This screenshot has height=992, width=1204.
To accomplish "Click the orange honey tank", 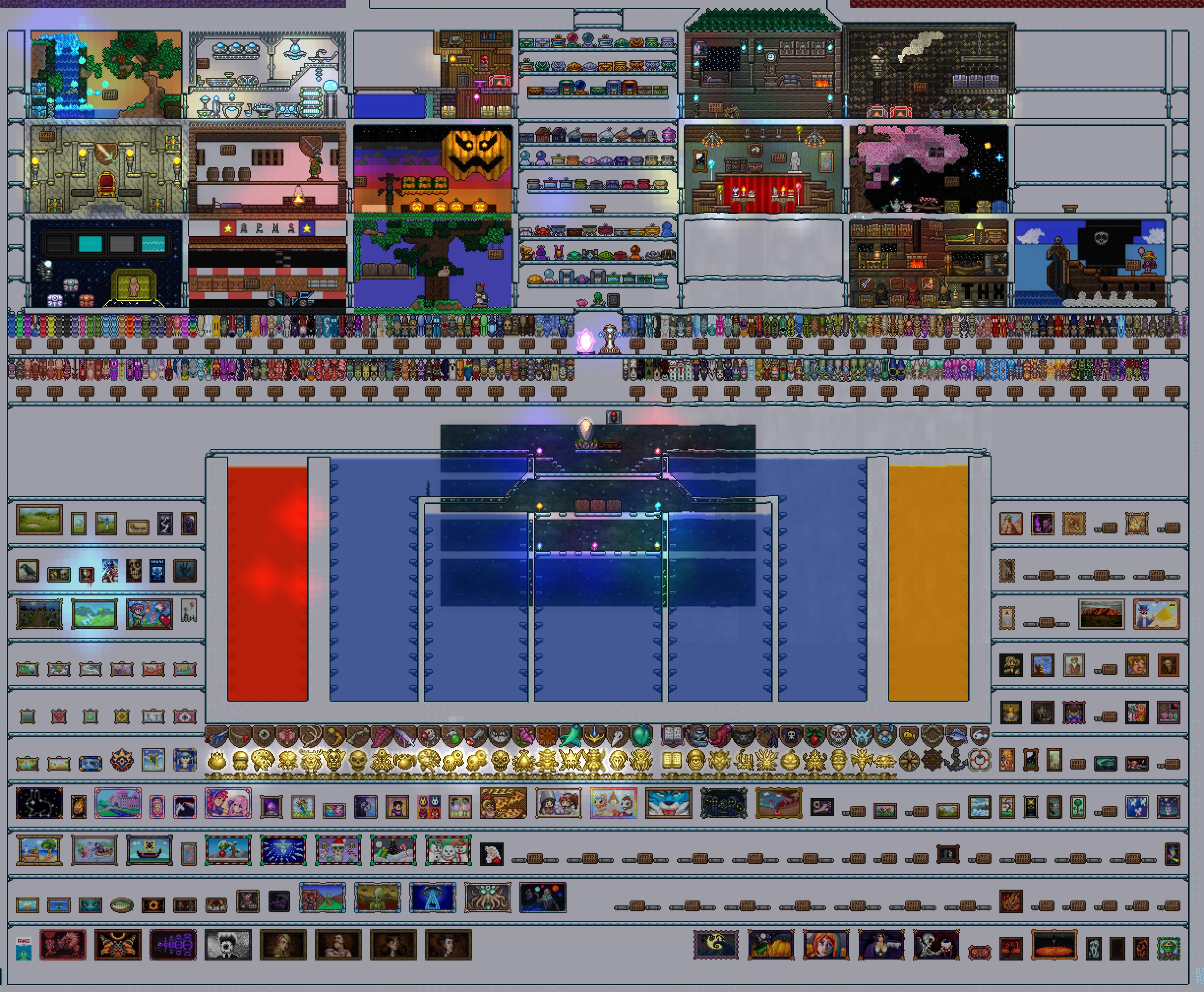I will click(928, 583).
